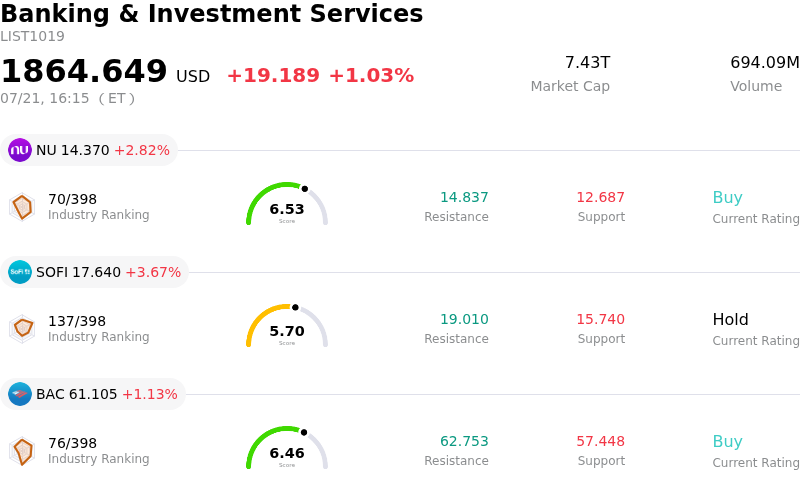Image resolution: width=800 pixels, height=488 pixels.
Task: Click the NU purple logo icon
Action: tap(20, 150)
